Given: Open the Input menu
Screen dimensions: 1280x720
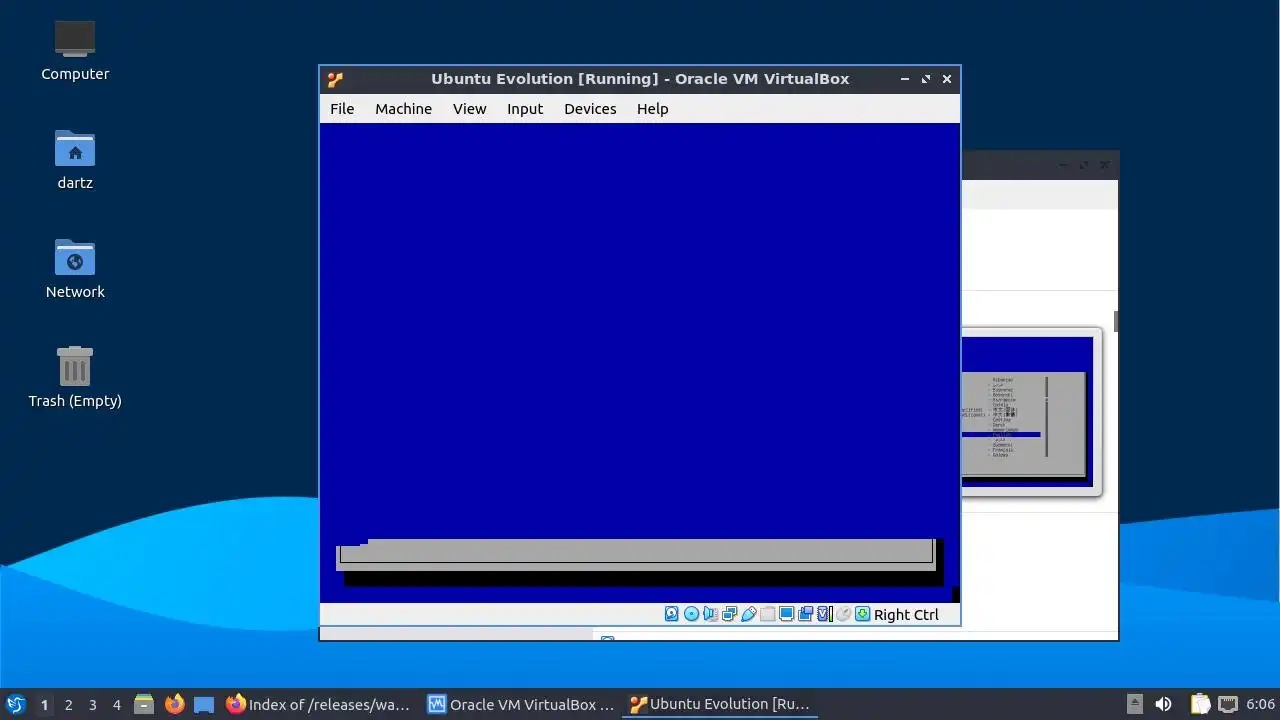Looking at the screenshot, I should click(525, 109).
